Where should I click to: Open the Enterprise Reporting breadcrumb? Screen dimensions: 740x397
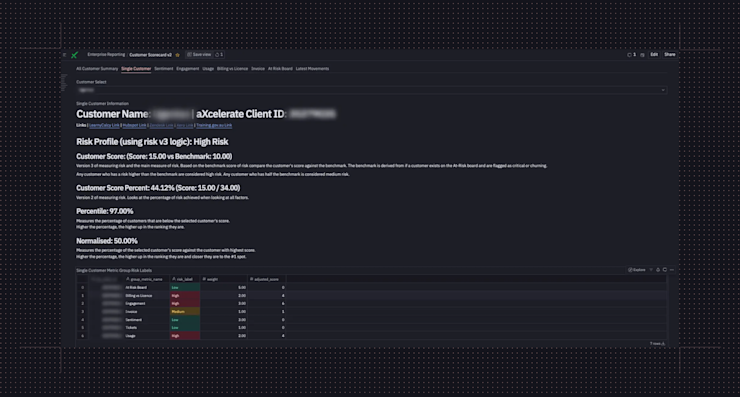coord(106,55)
